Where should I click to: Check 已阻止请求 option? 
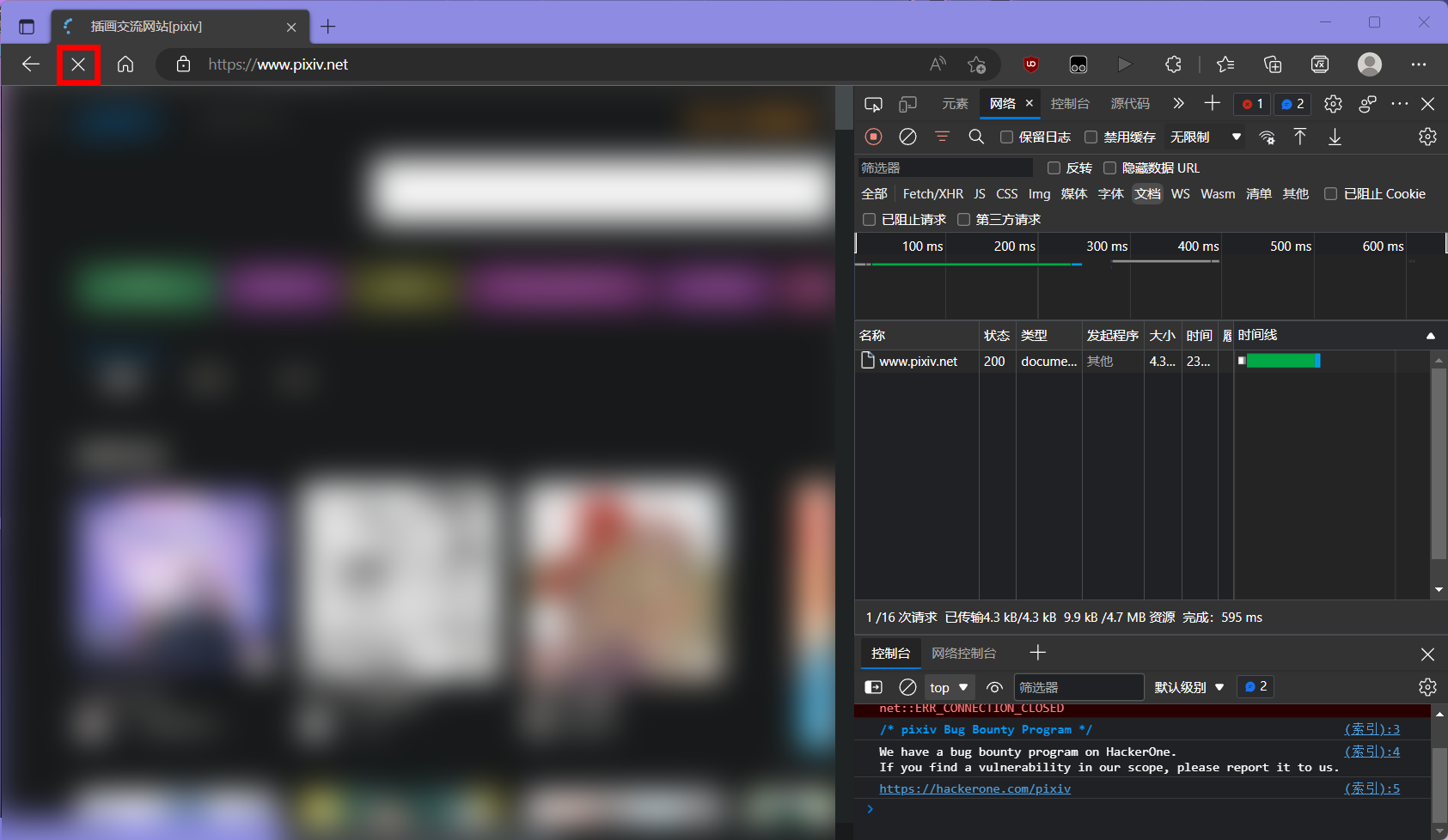(x=870, y=220)
